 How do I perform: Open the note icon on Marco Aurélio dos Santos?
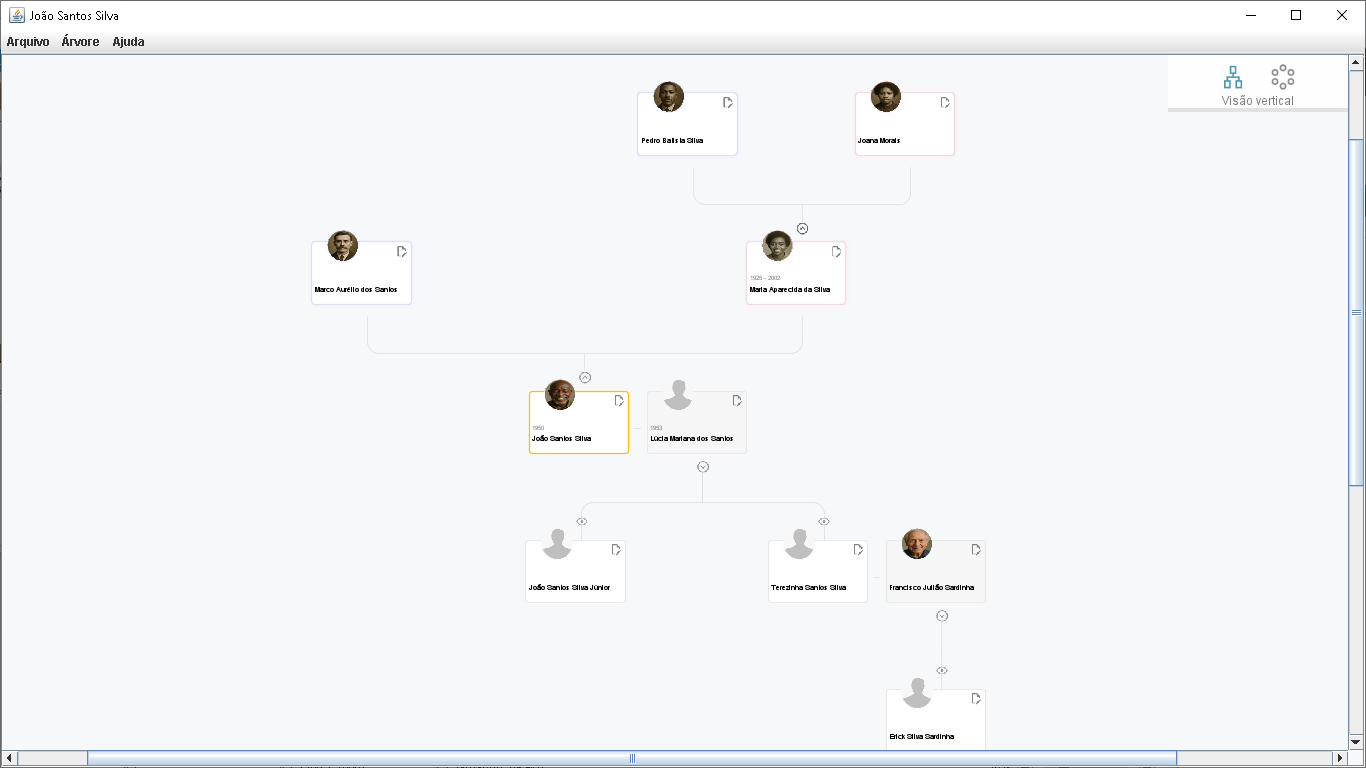click(x=401, y=252)
